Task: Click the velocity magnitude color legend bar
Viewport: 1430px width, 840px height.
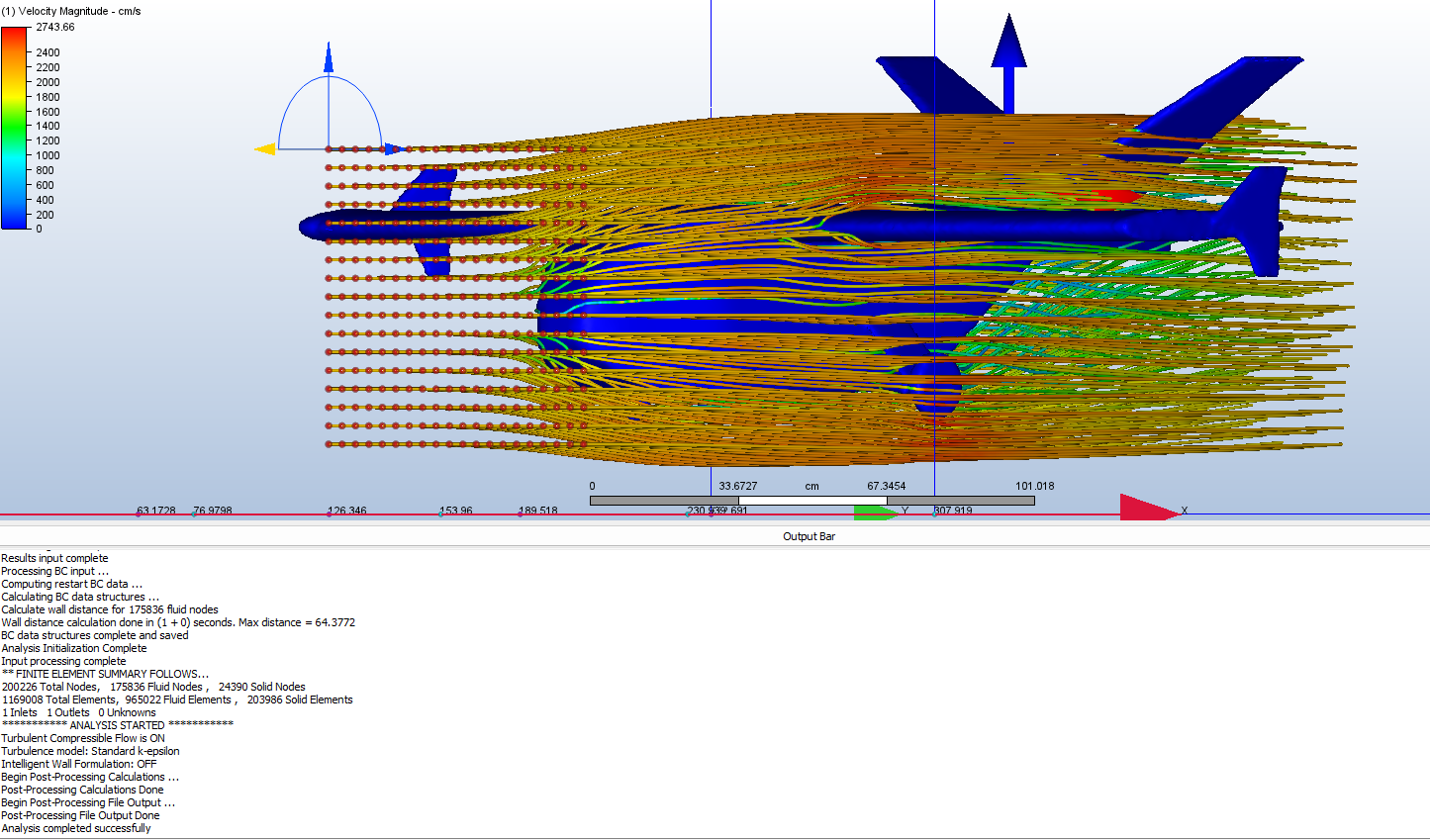Action: [15, 128]
